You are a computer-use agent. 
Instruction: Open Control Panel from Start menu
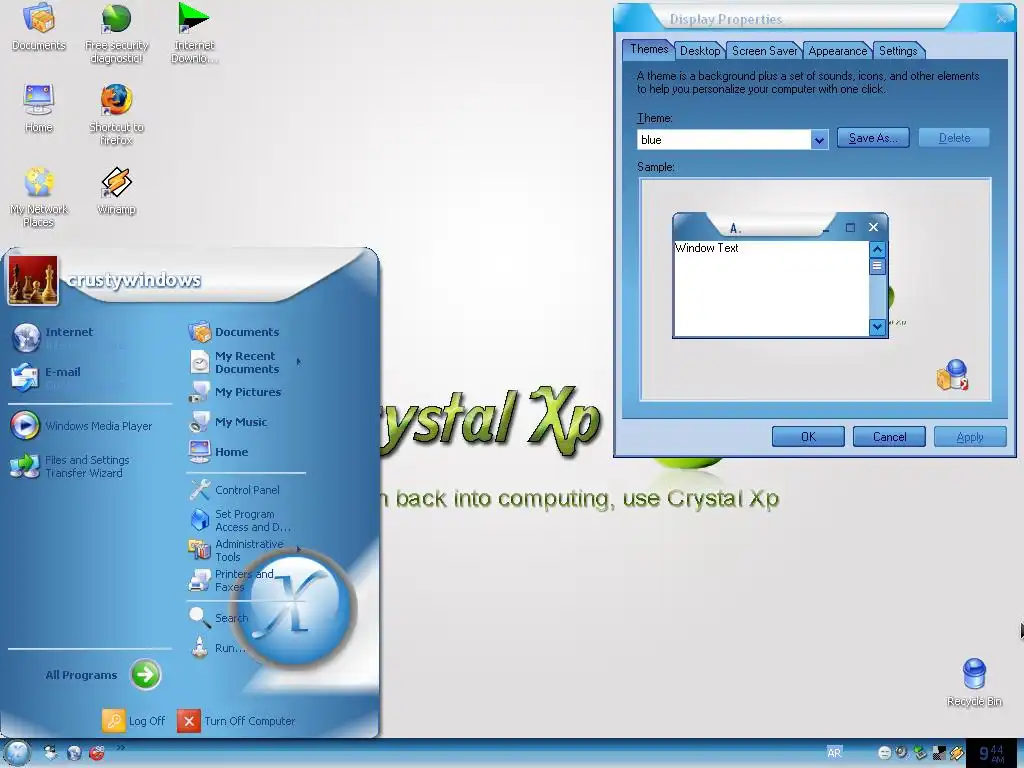point(234,490)
